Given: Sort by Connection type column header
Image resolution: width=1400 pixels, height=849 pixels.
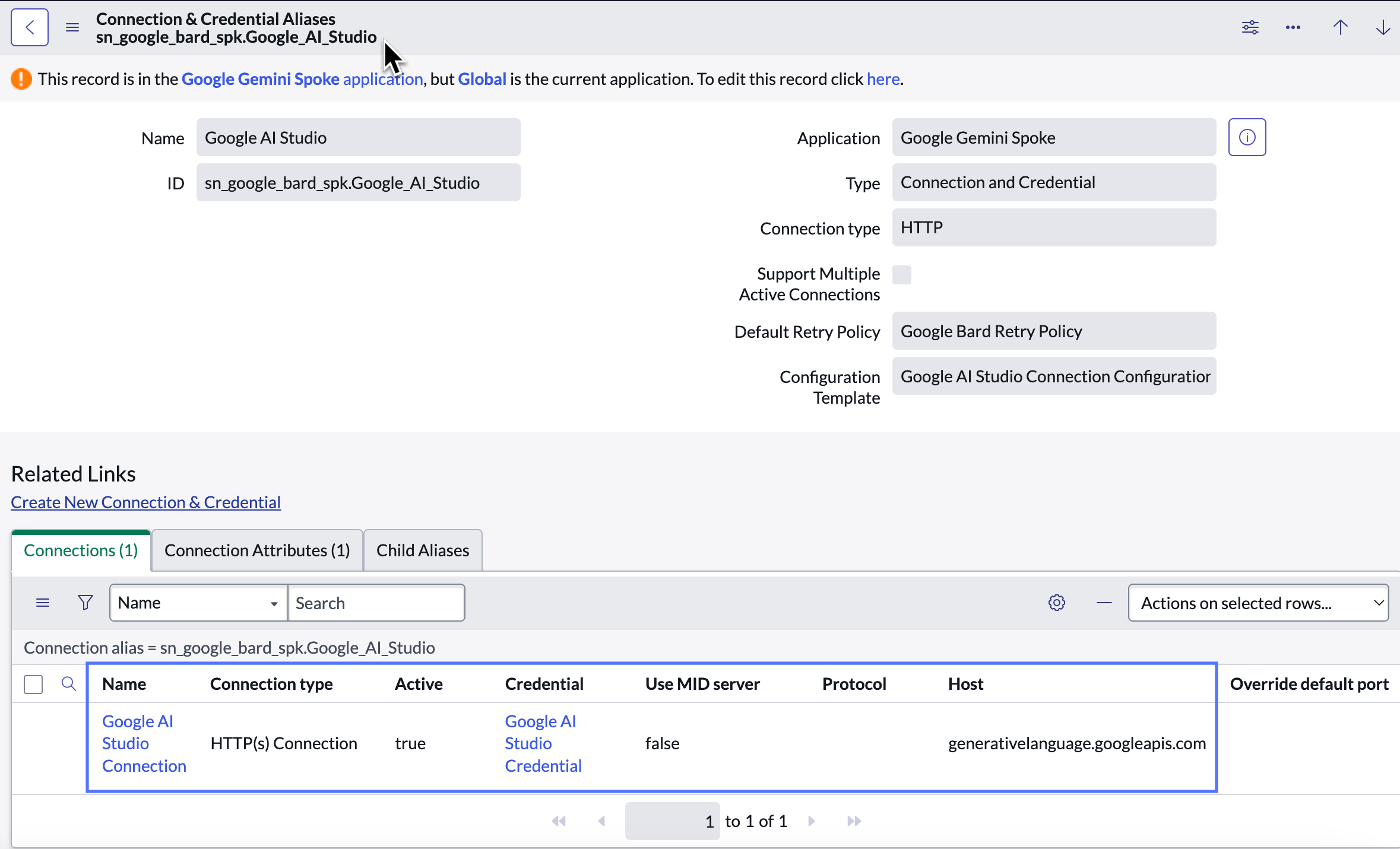Looking at the screenshot, I should pos(271,684).
